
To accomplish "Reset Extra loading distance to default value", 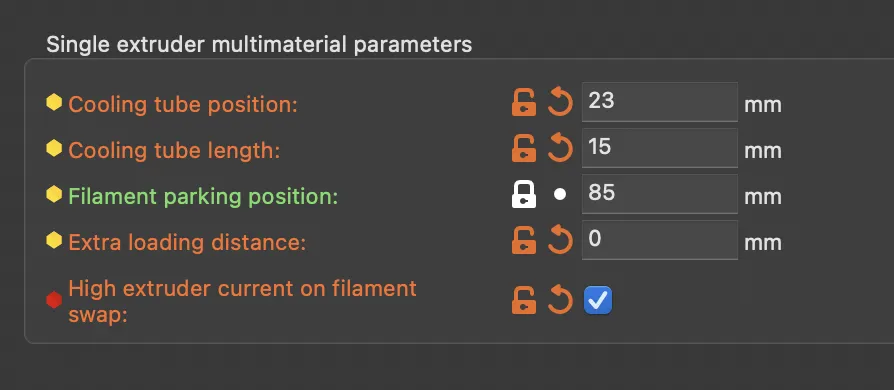I will [560, 241].
